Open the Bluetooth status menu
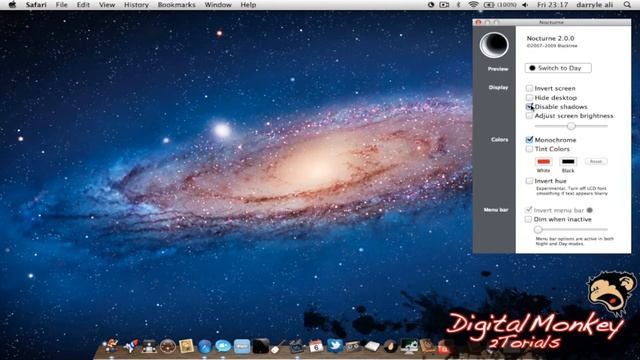 [458, 5]
